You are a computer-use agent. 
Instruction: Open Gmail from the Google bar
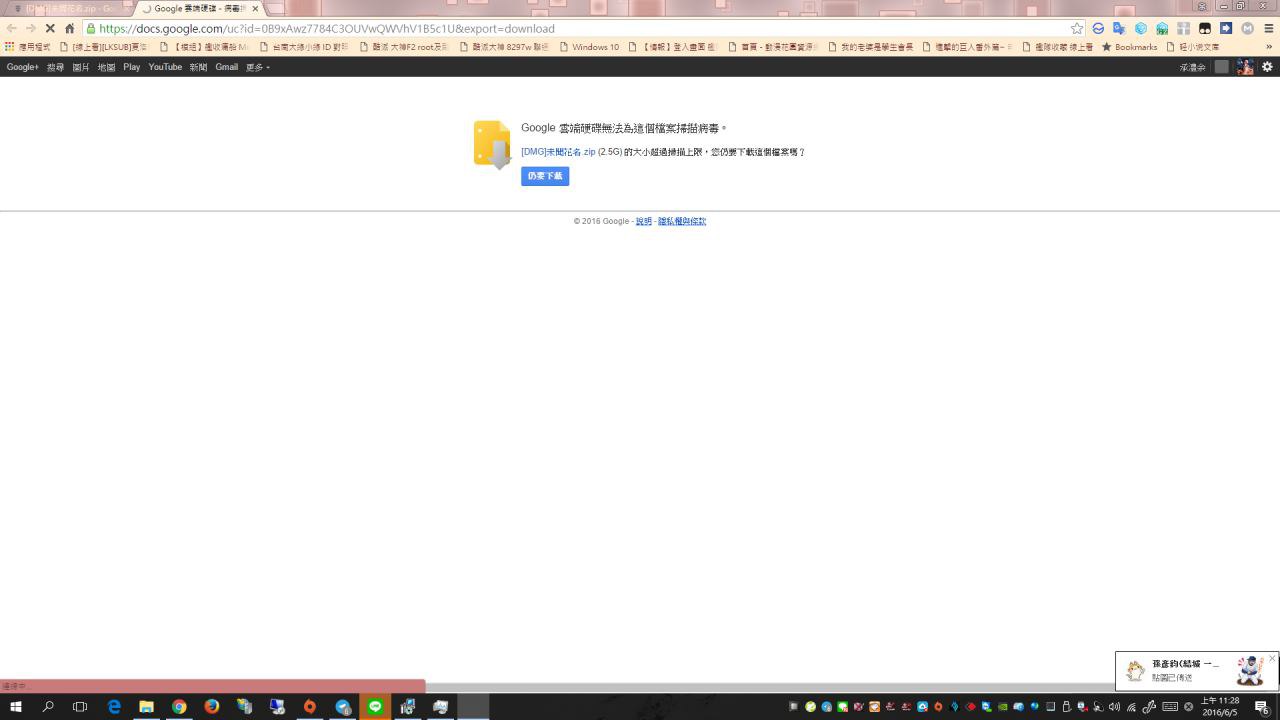(226, 67)
